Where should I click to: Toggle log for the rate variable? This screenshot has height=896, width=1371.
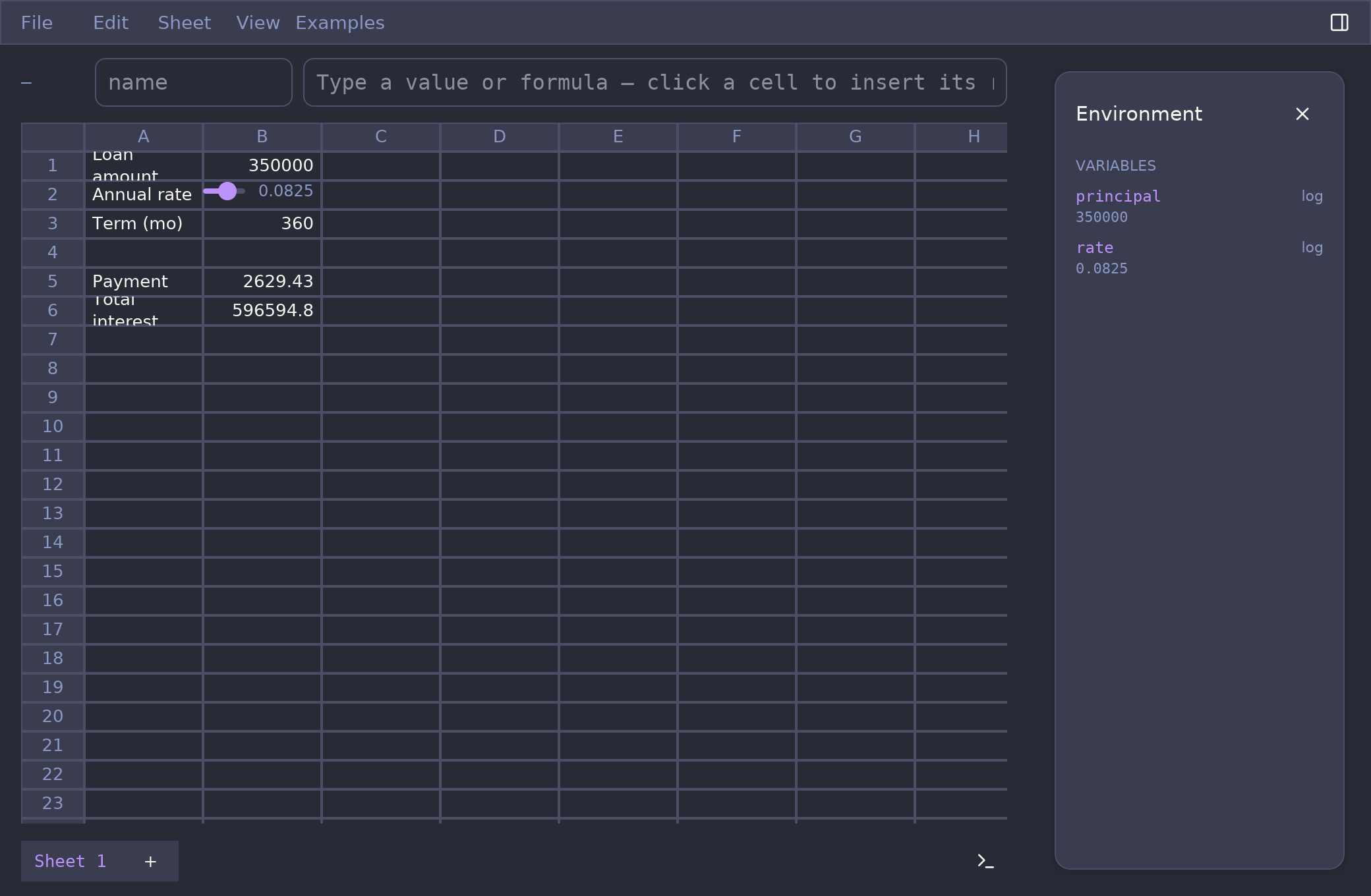pyautogui.click(x=1312, y=248)
